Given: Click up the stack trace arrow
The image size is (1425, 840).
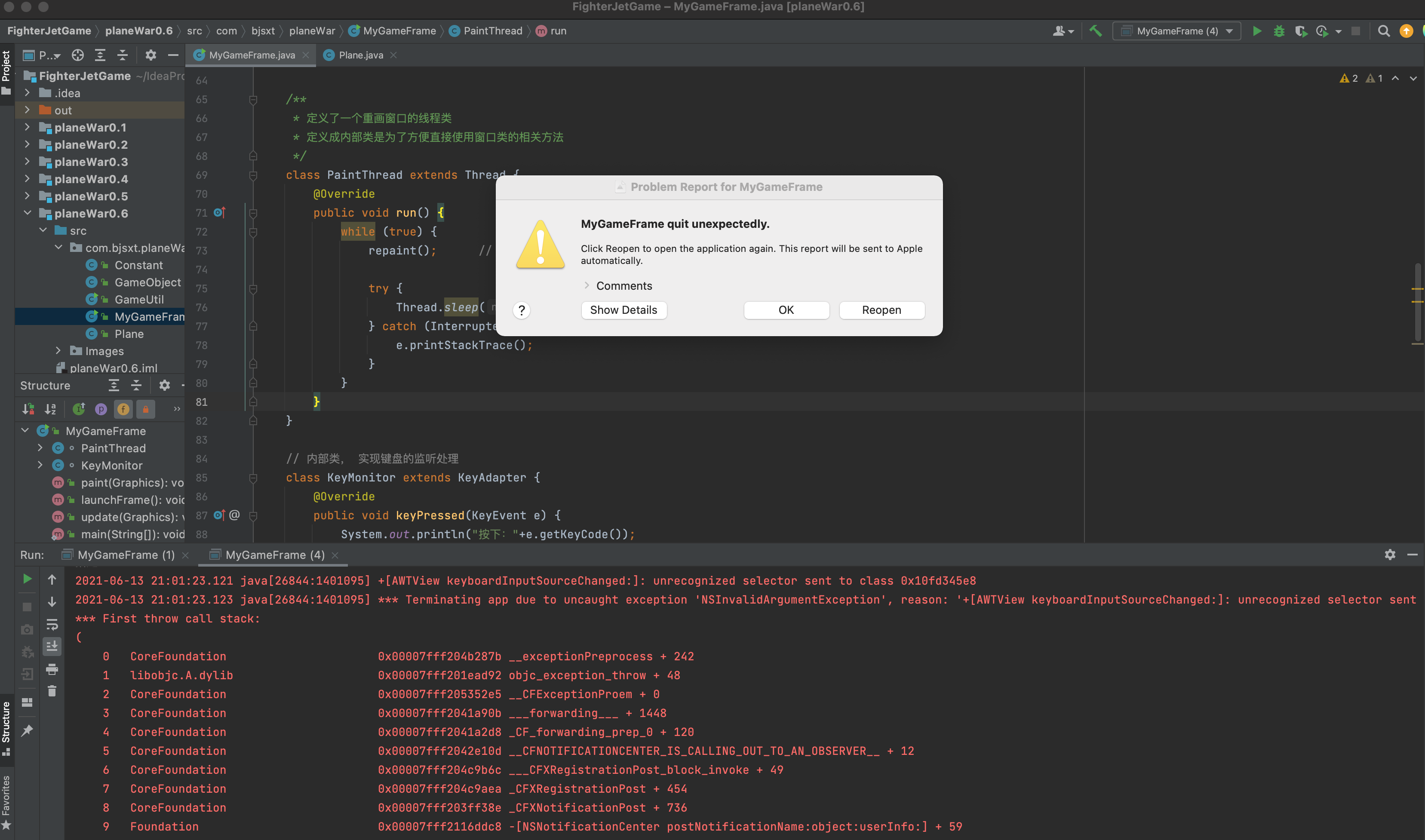Looking at the screenshot, I should [52, 579].
